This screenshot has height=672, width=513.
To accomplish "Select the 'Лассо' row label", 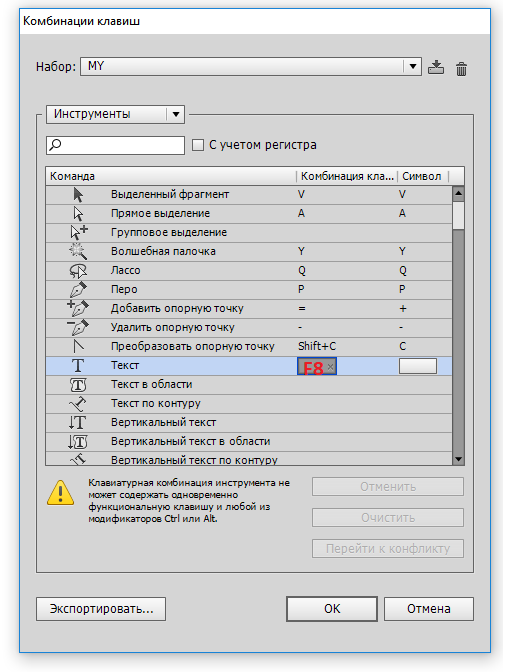I will tap(126, 270).
